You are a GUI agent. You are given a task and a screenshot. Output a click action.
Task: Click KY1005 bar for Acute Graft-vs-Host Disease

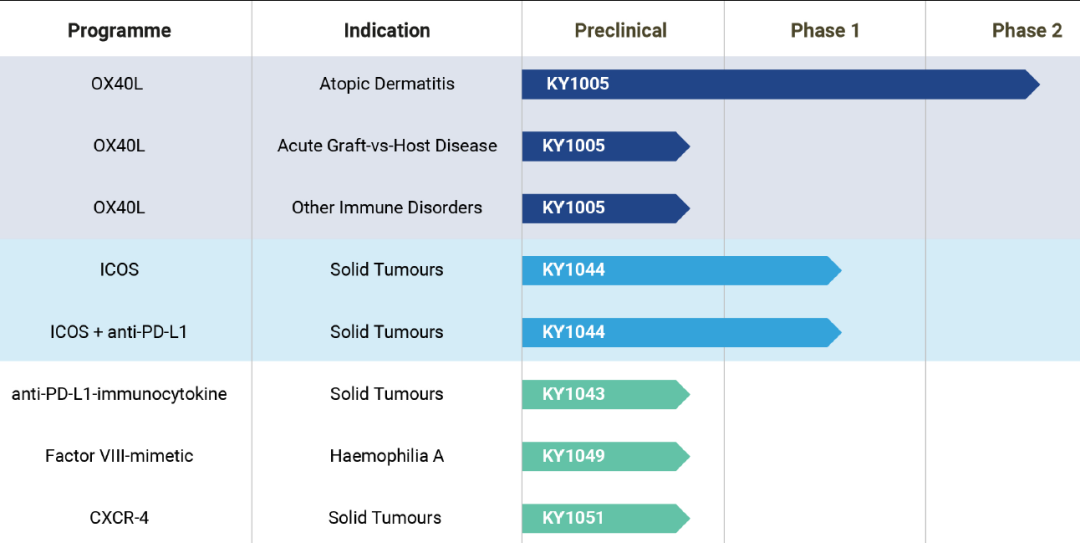pos(605,146)
